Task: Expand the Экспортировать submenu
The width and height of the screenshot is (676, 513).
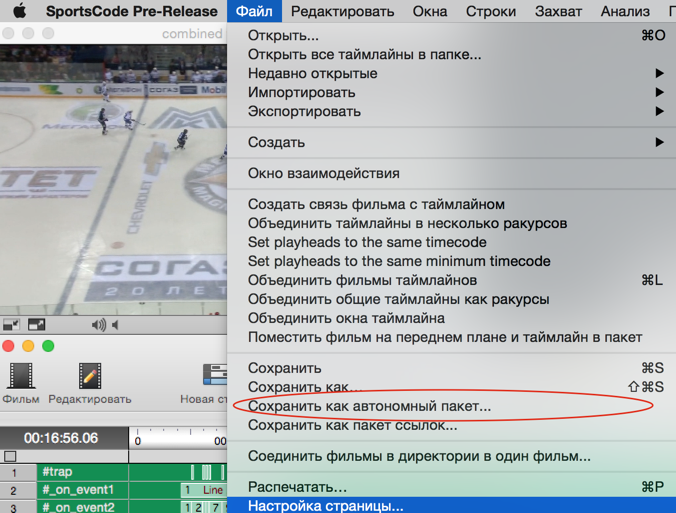Action: tap(451, 111)
